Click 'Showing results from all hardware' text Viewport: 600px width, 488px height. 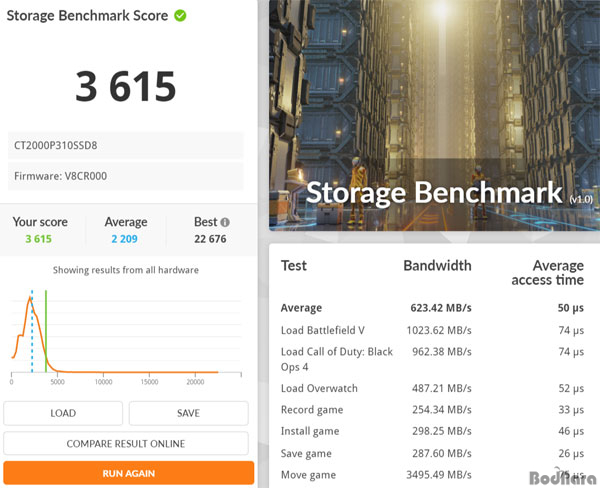tap(126, 270)
